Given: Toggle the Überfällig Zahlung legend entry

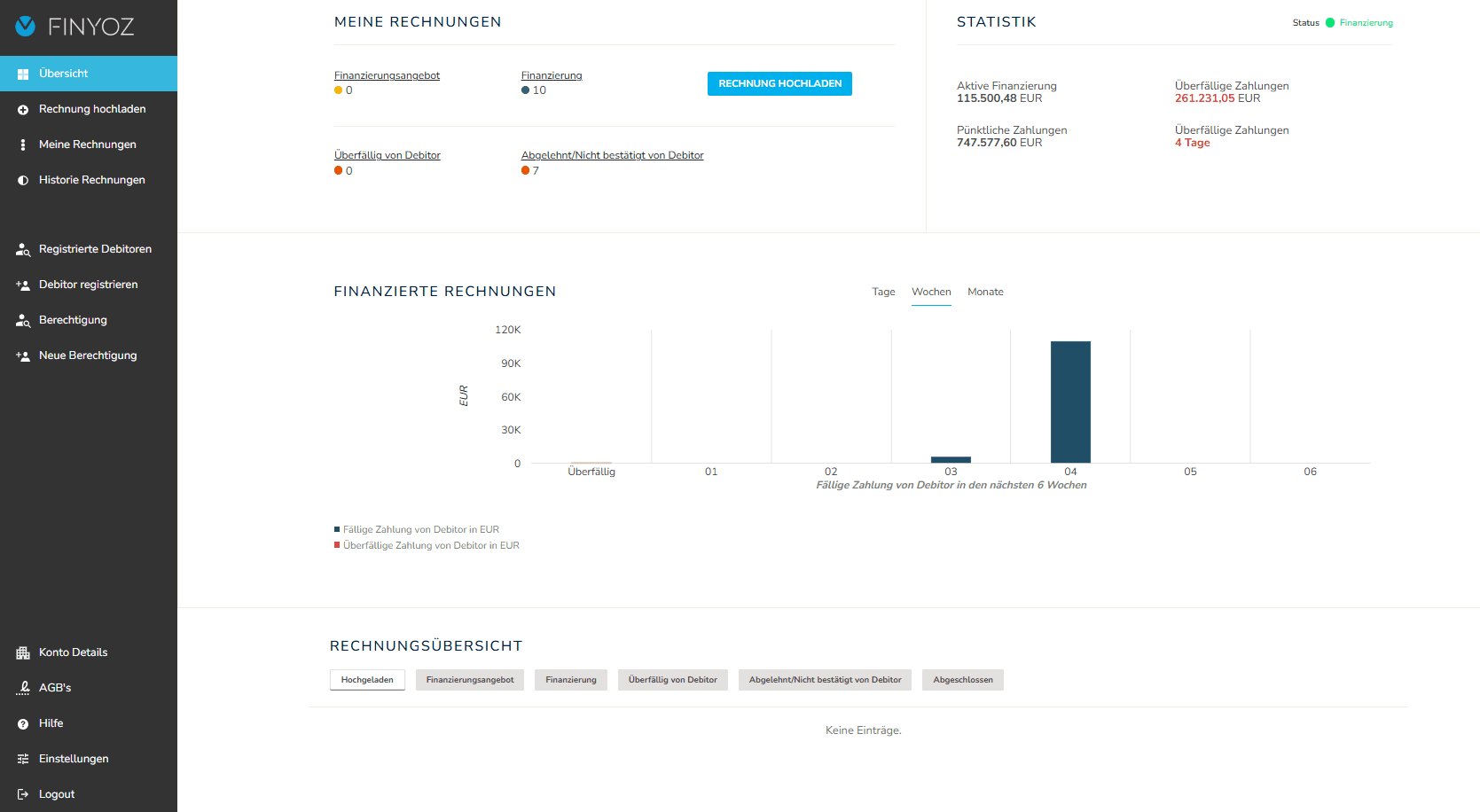Looking at the screenshot, I should pos(427,545).
